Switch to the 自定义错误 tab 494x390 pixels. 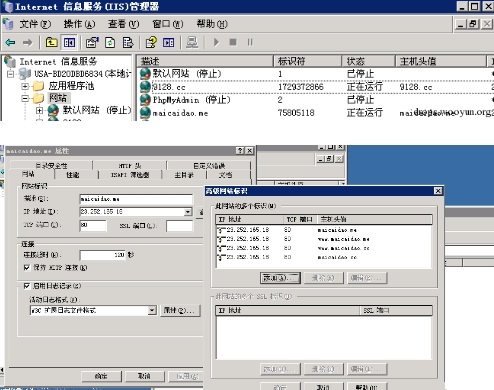tap(209, 165)
